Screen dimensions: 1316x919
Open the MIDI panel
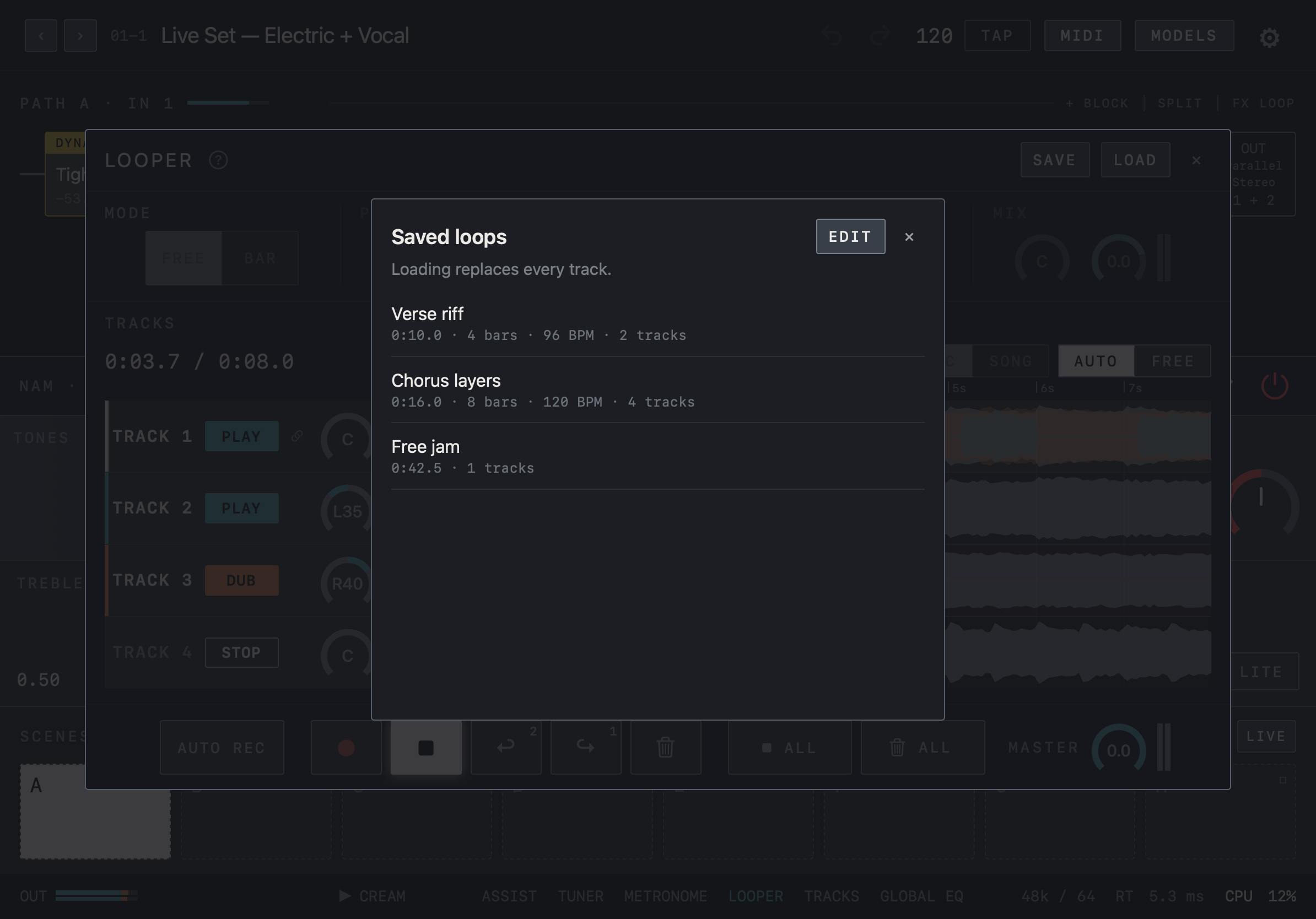[x=1082, y=35]
